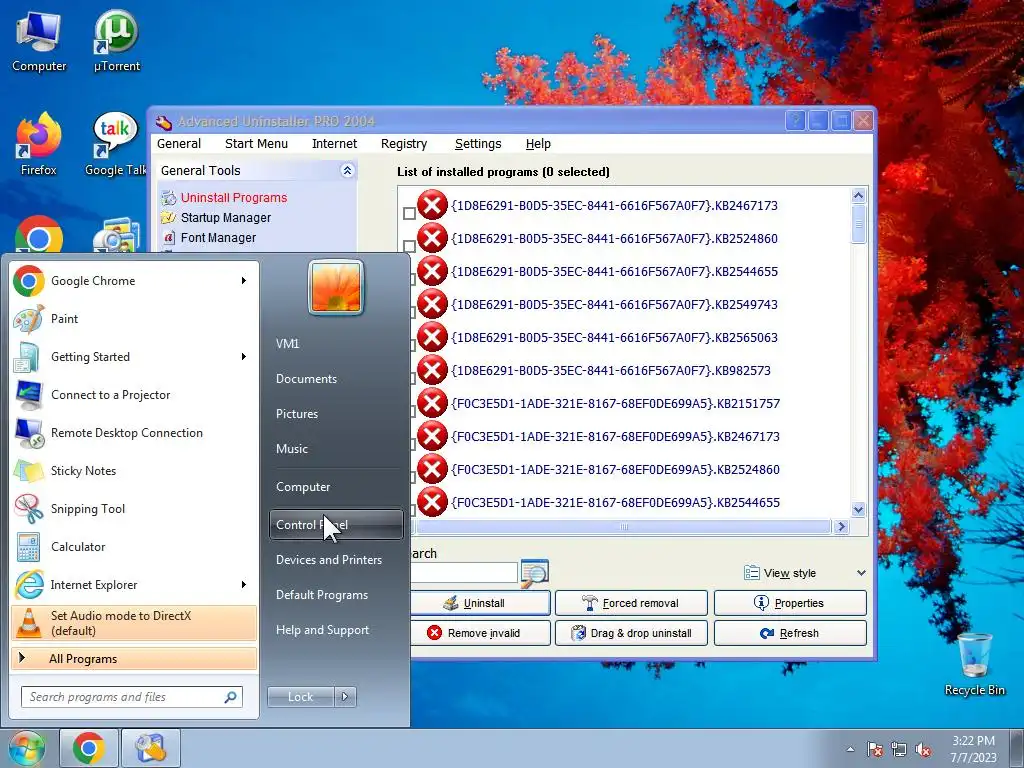Click the Lock button

[300, 697]
